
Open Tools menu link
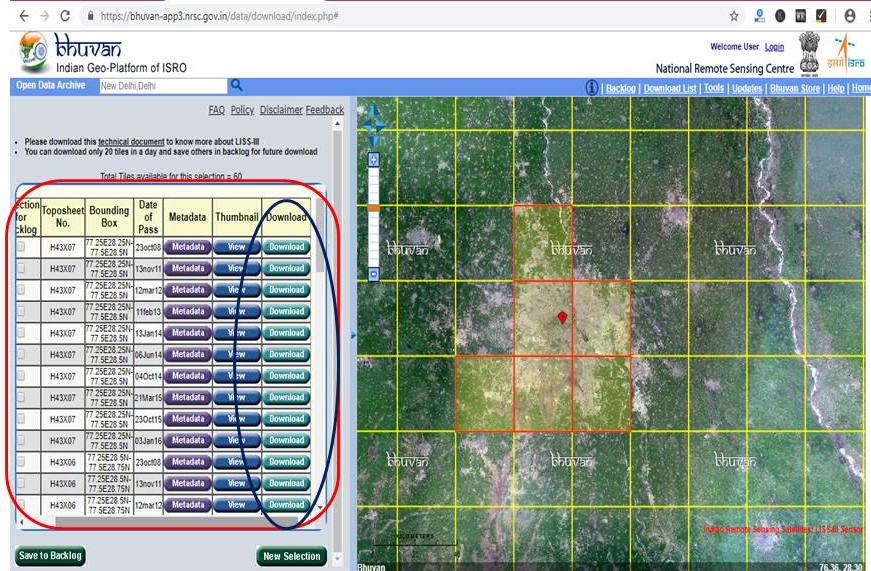tap(714, 88)
